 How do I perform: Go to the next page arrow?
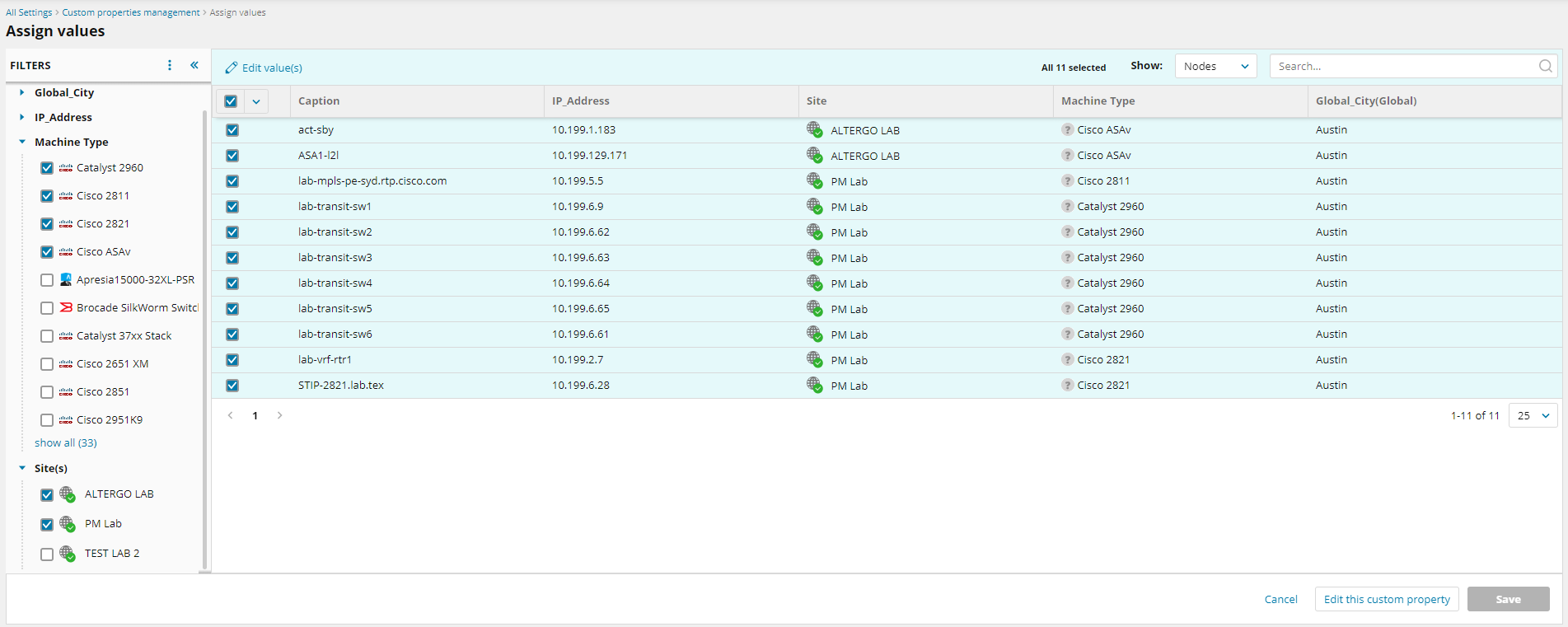click(280, 415)
